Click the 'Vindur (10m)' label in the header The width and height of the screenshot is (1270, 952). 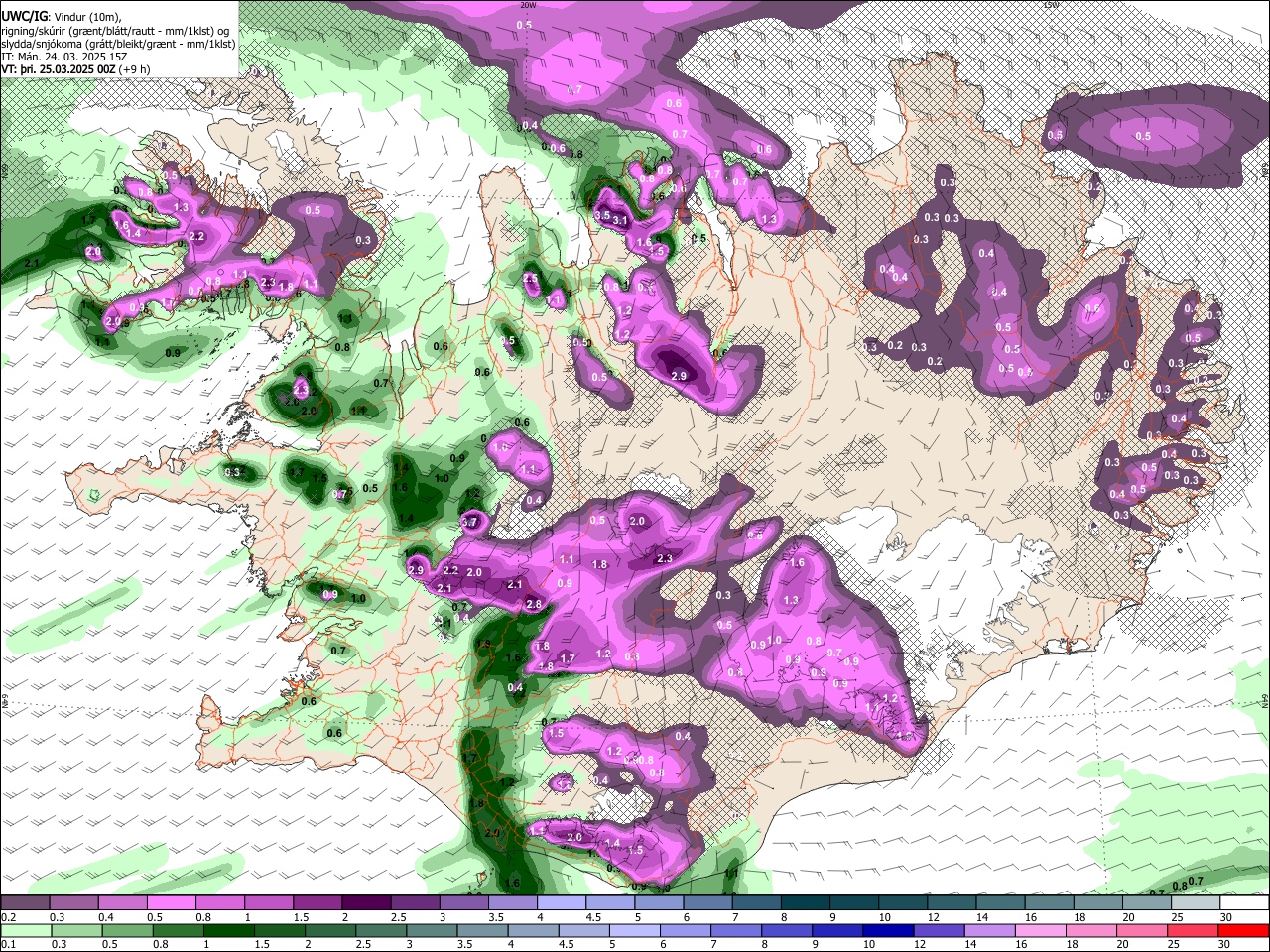point(84,17)
